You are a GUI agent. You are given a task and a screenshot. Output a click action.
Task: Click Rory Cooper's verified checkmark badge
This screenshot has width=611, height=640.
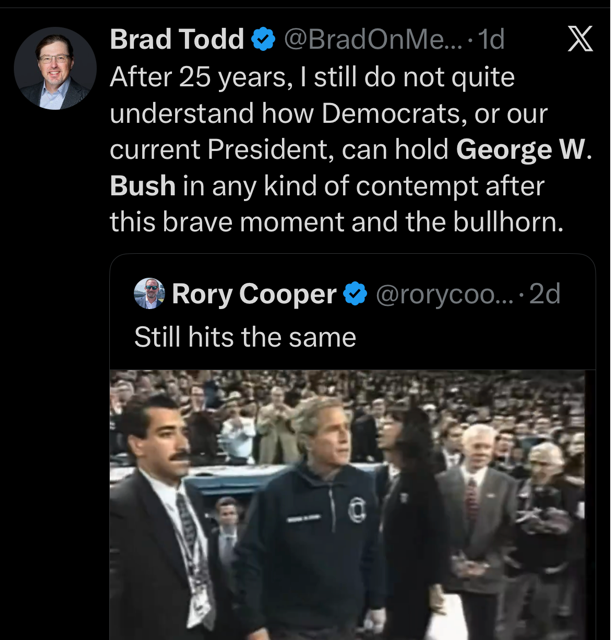point(355,293)
